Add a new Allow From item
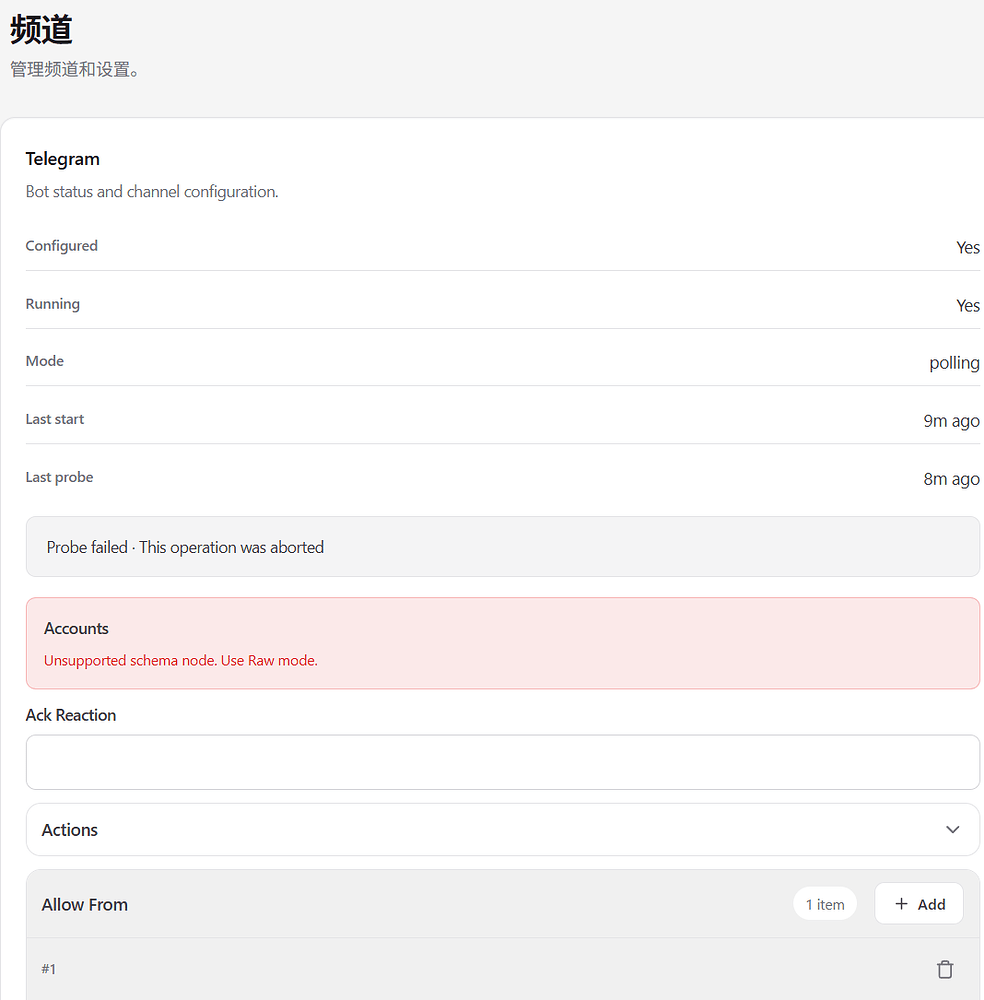 (x=919, y=904)
